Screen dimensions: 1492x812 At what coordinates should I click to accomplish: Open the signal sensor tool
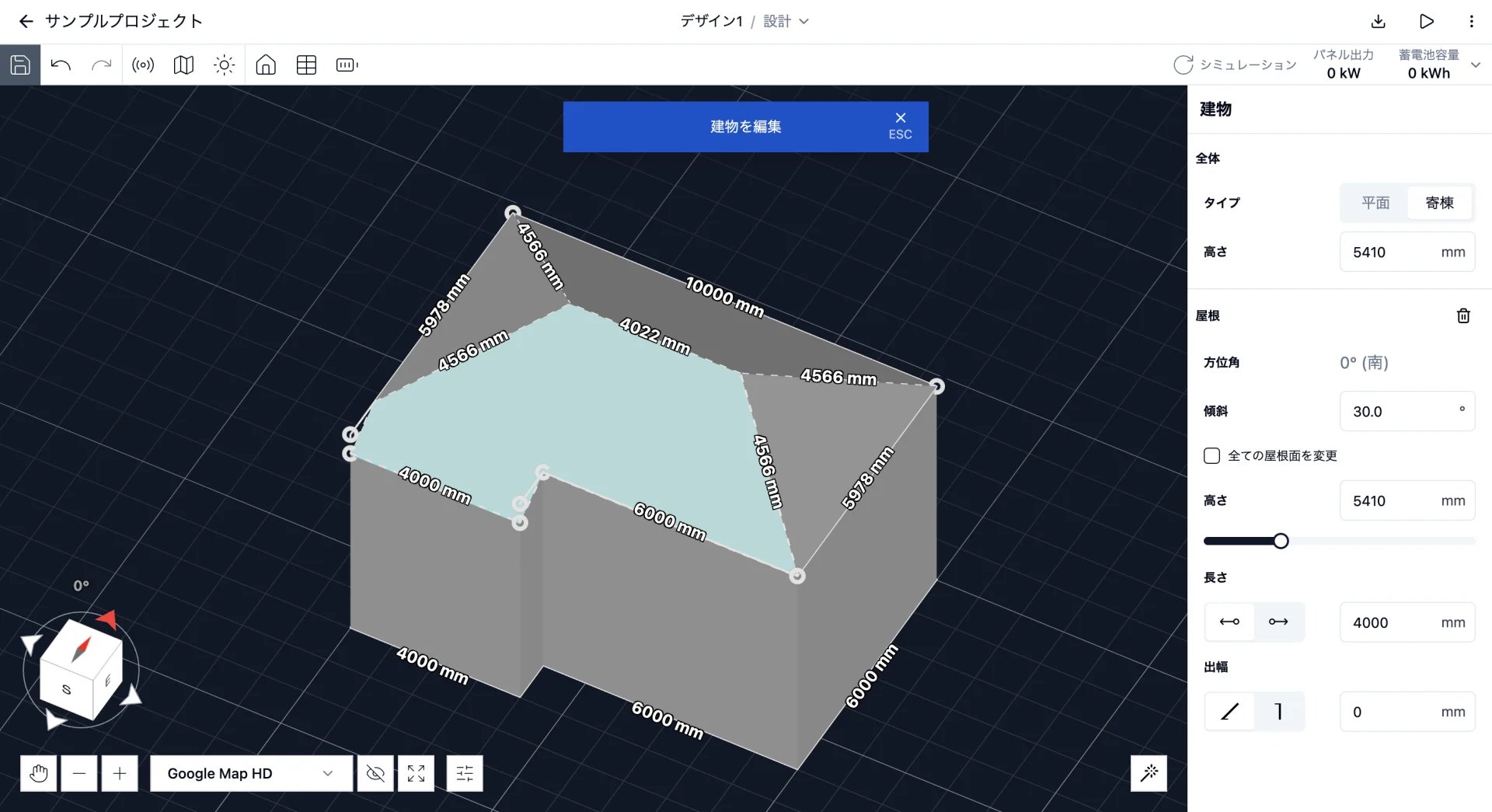pos(143,64)
